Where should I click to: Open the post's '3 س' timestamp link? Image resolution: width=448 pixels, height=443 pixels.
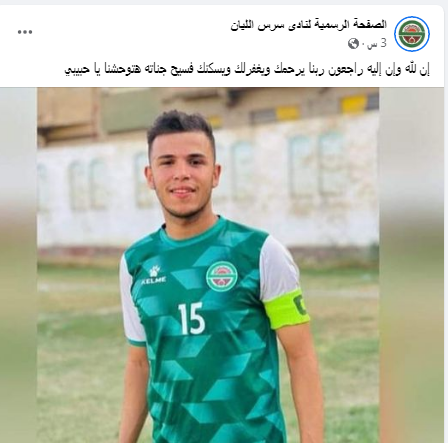[379, 44]
